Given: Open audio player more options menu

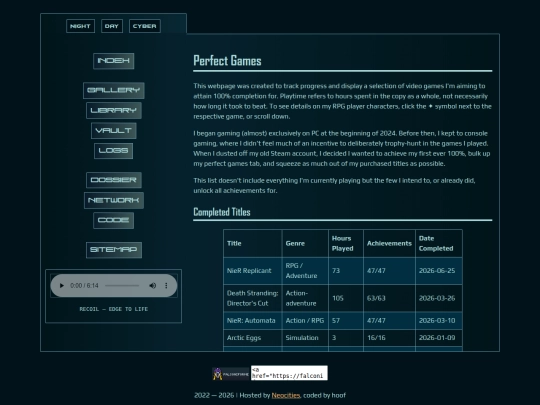Looking at the screenshot, I should 166,285.
